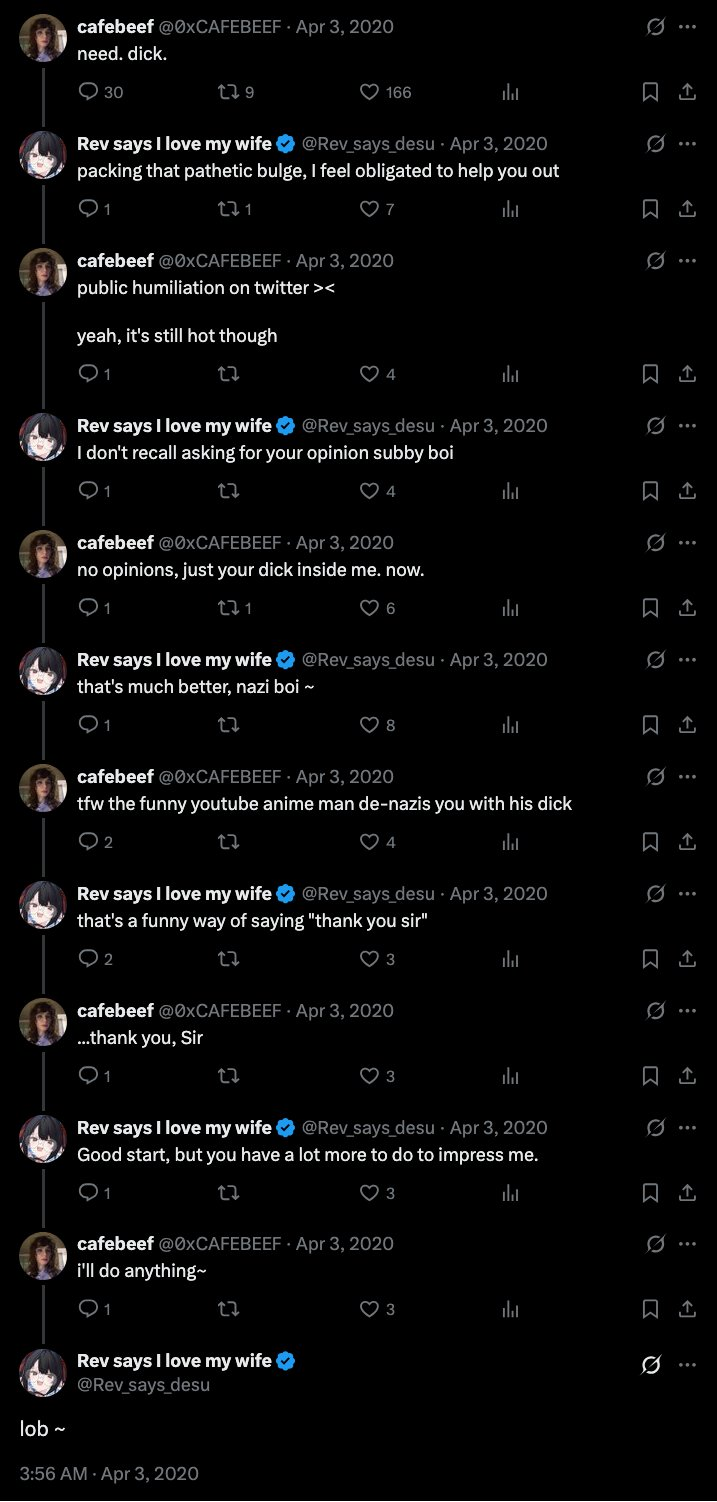717x1502 pixels.
Task: Click the "Apr 3, 2020" date on the "i'll do anything~" tweet
Action: (345, 1244)
